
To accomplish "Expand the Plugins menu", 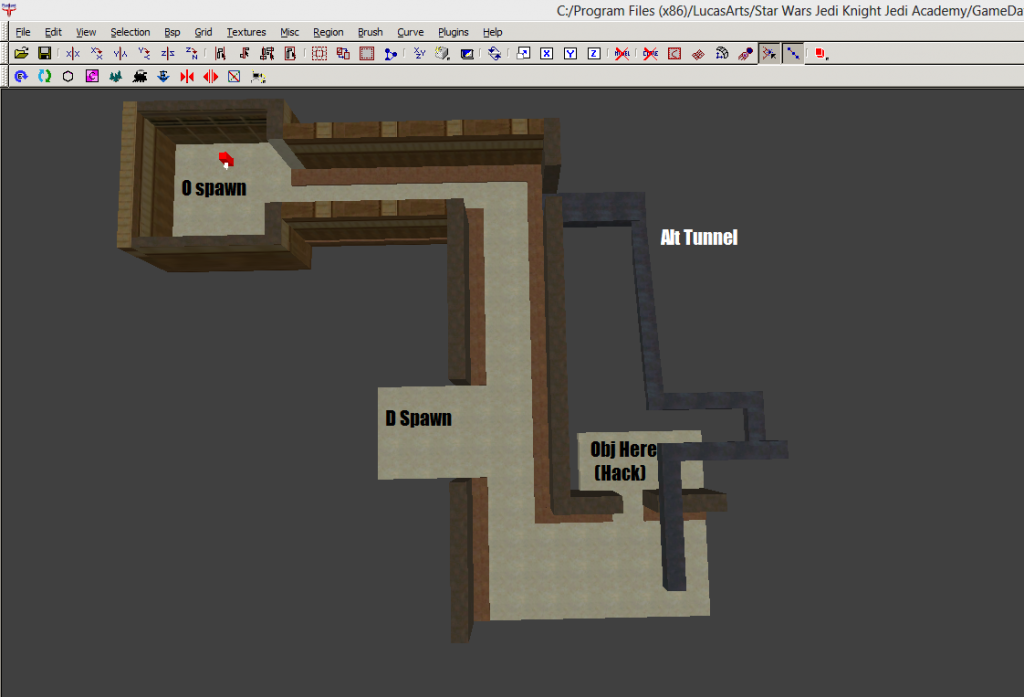I will [x=453, y=32].
